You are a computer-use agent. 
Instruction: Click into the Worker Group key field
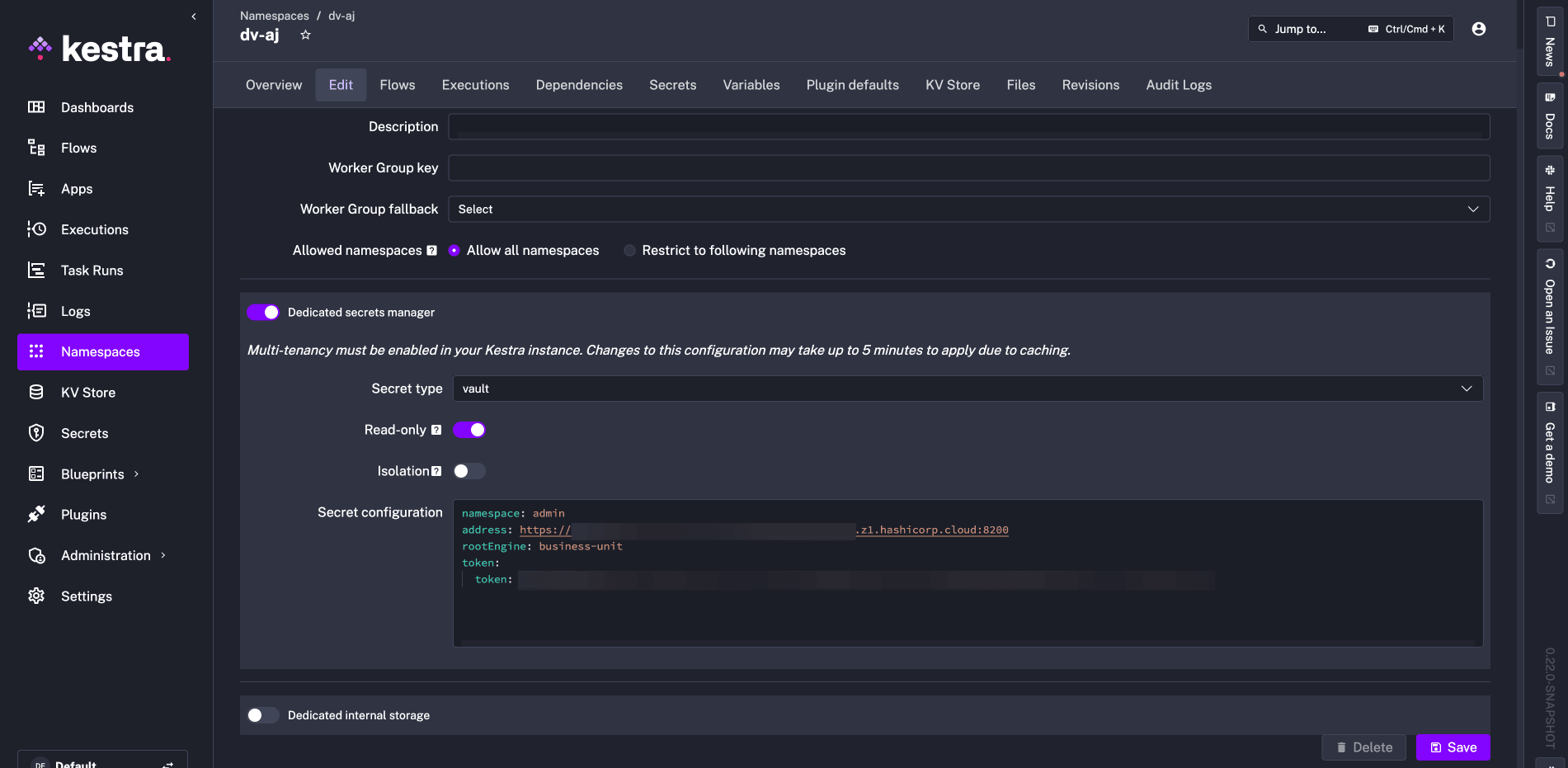(x=968, y=168)
